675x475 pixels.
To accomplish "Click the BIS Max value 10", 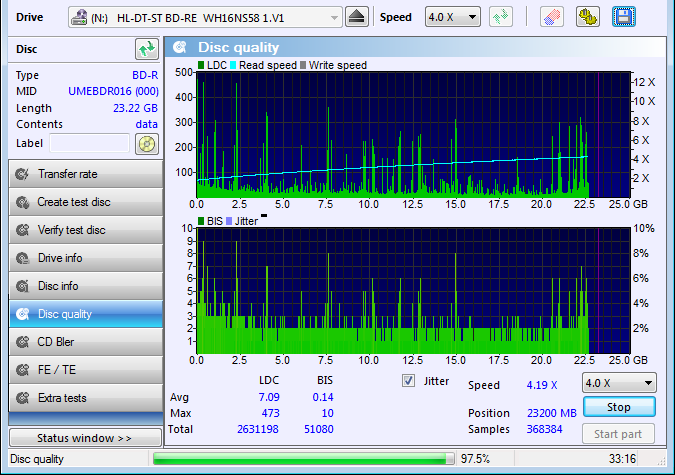I will pos(327,413).
